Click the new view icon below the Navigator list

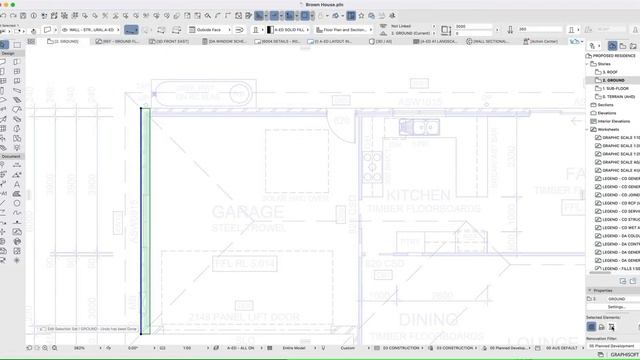click(x=623, y=281)
